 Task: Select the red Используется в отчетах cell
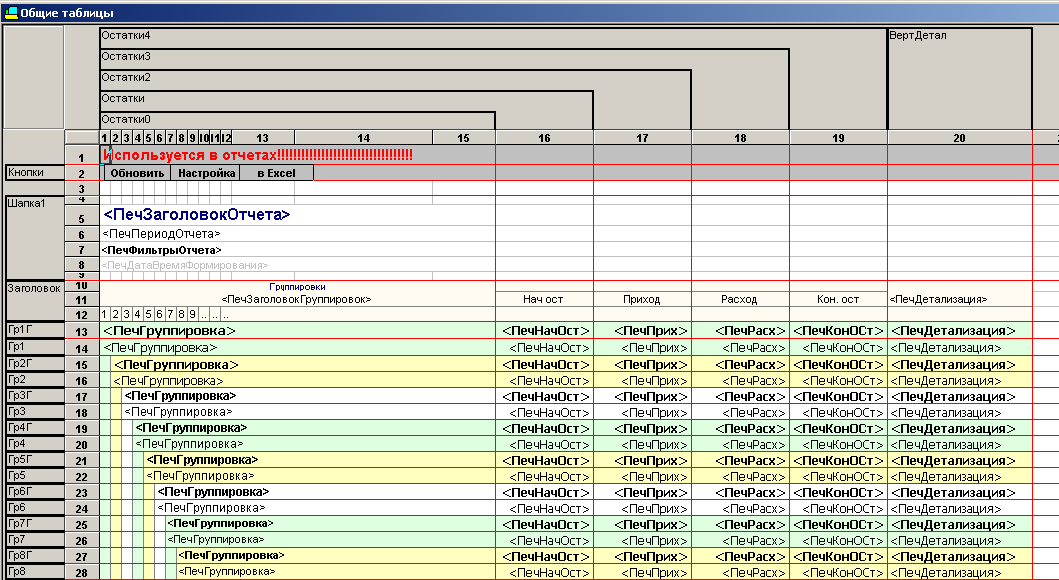click(x=258, y=156)
